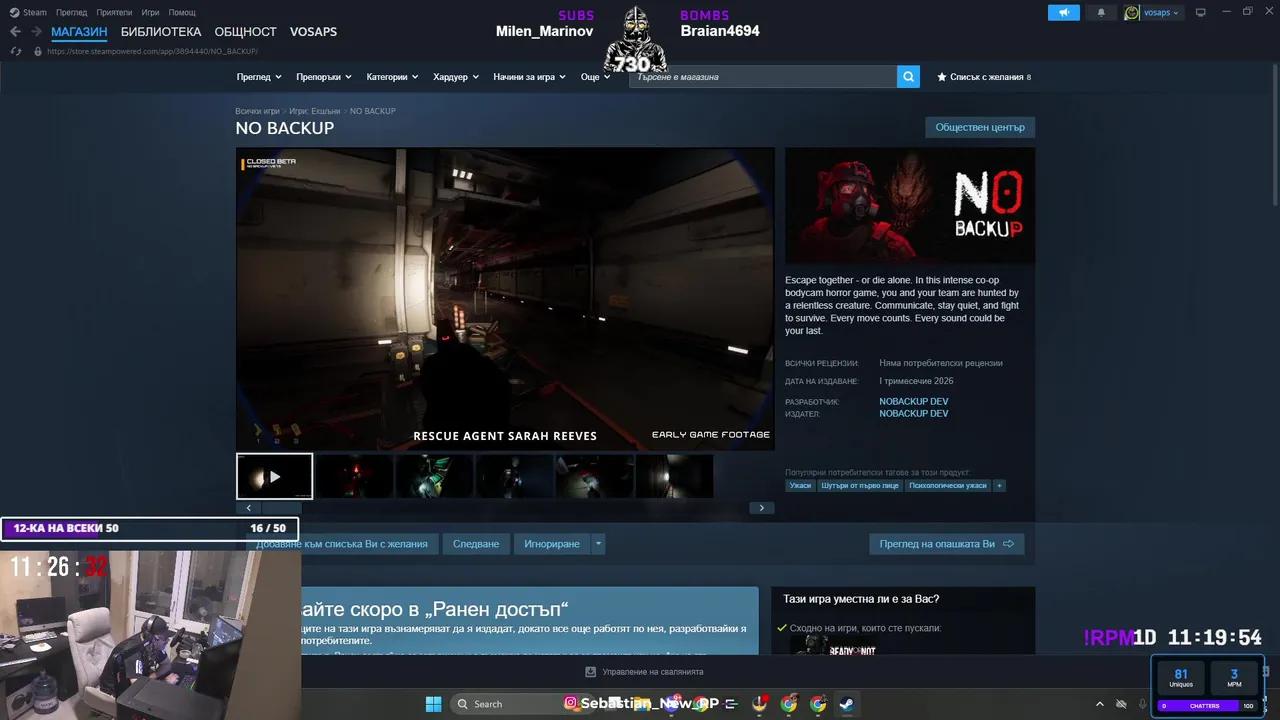Image resolution: width=1280 pixels, height=720 pixels.
Task: Enter Big Picture mode with the screen icon
Action: point(1200,12)
